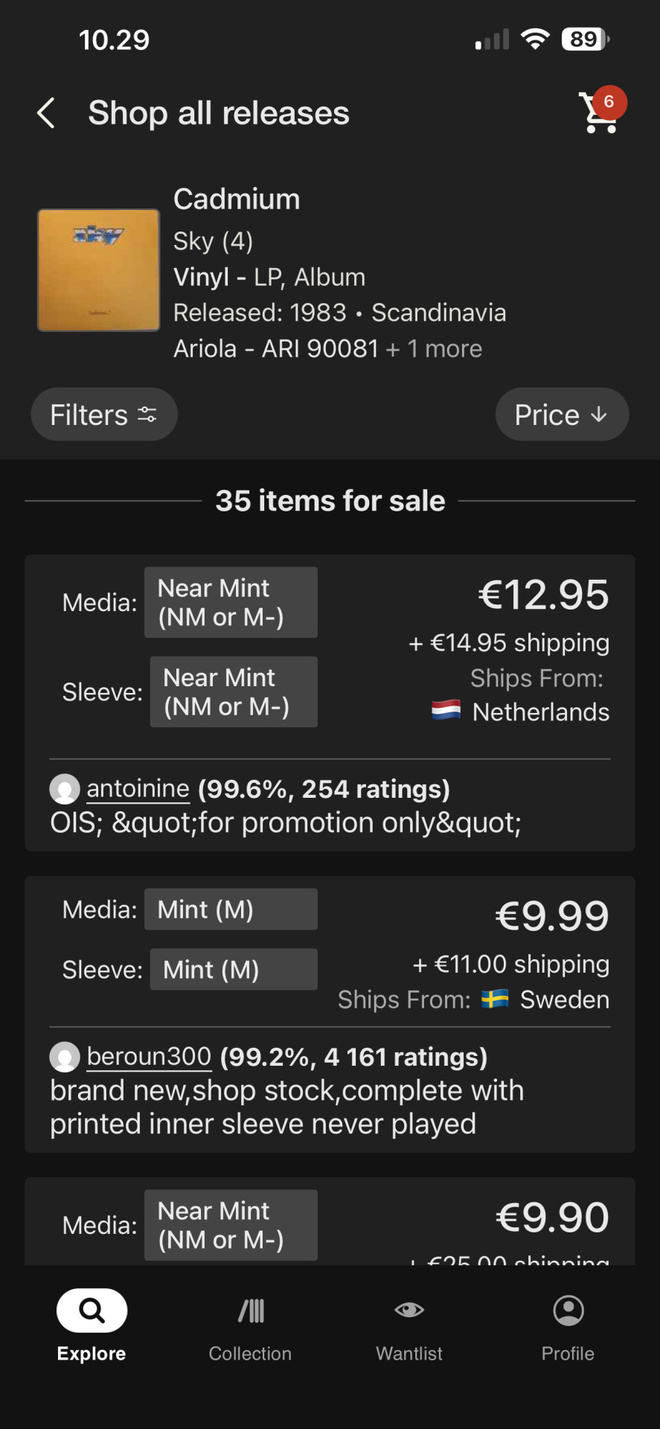Open the Filters options
Screen dimensions: 660x1429
coord(104,415)
